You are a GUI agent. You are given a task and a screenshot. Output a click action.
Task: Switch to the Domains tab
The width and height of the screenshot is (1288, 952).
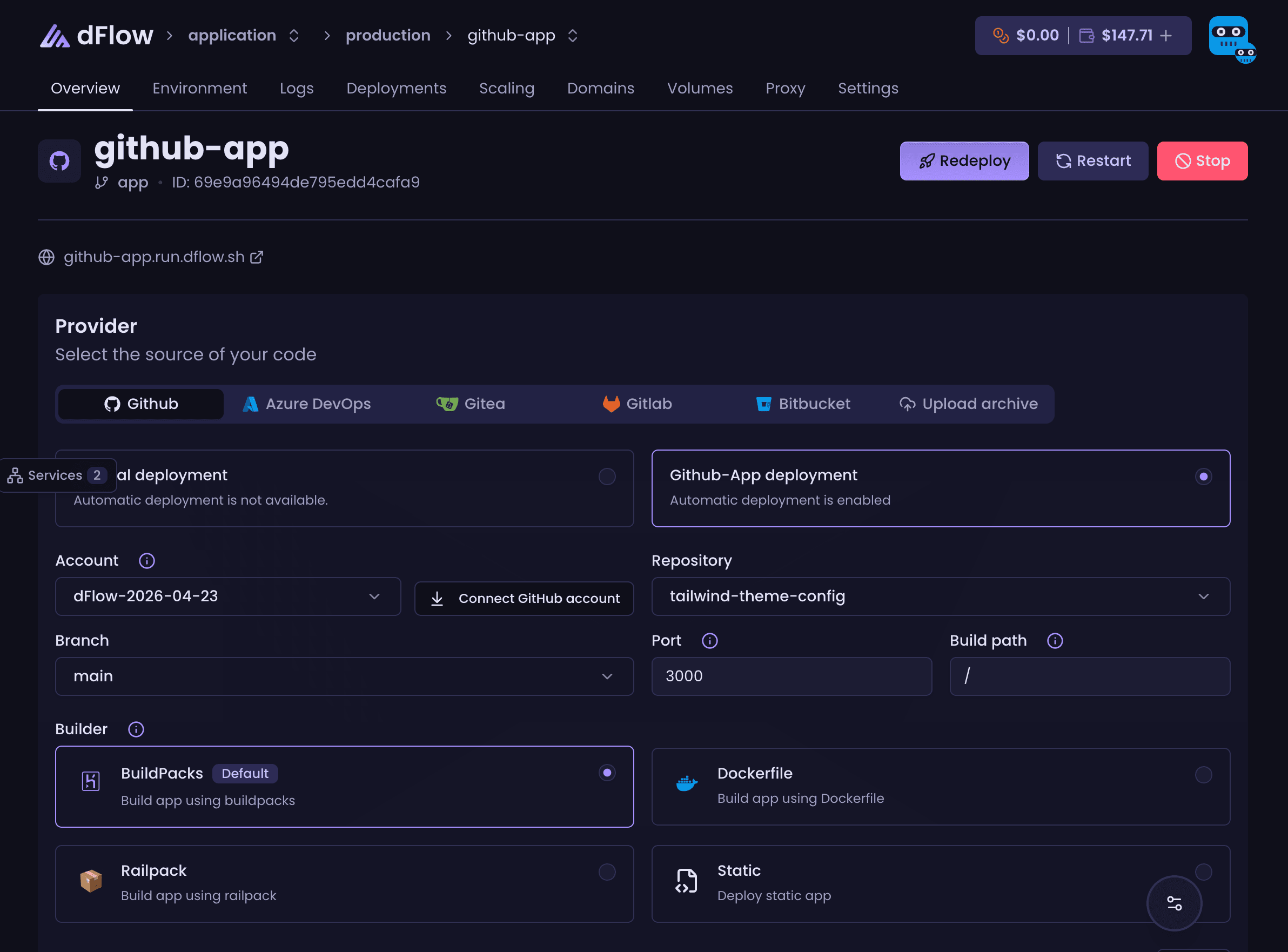tap(600, 88)
